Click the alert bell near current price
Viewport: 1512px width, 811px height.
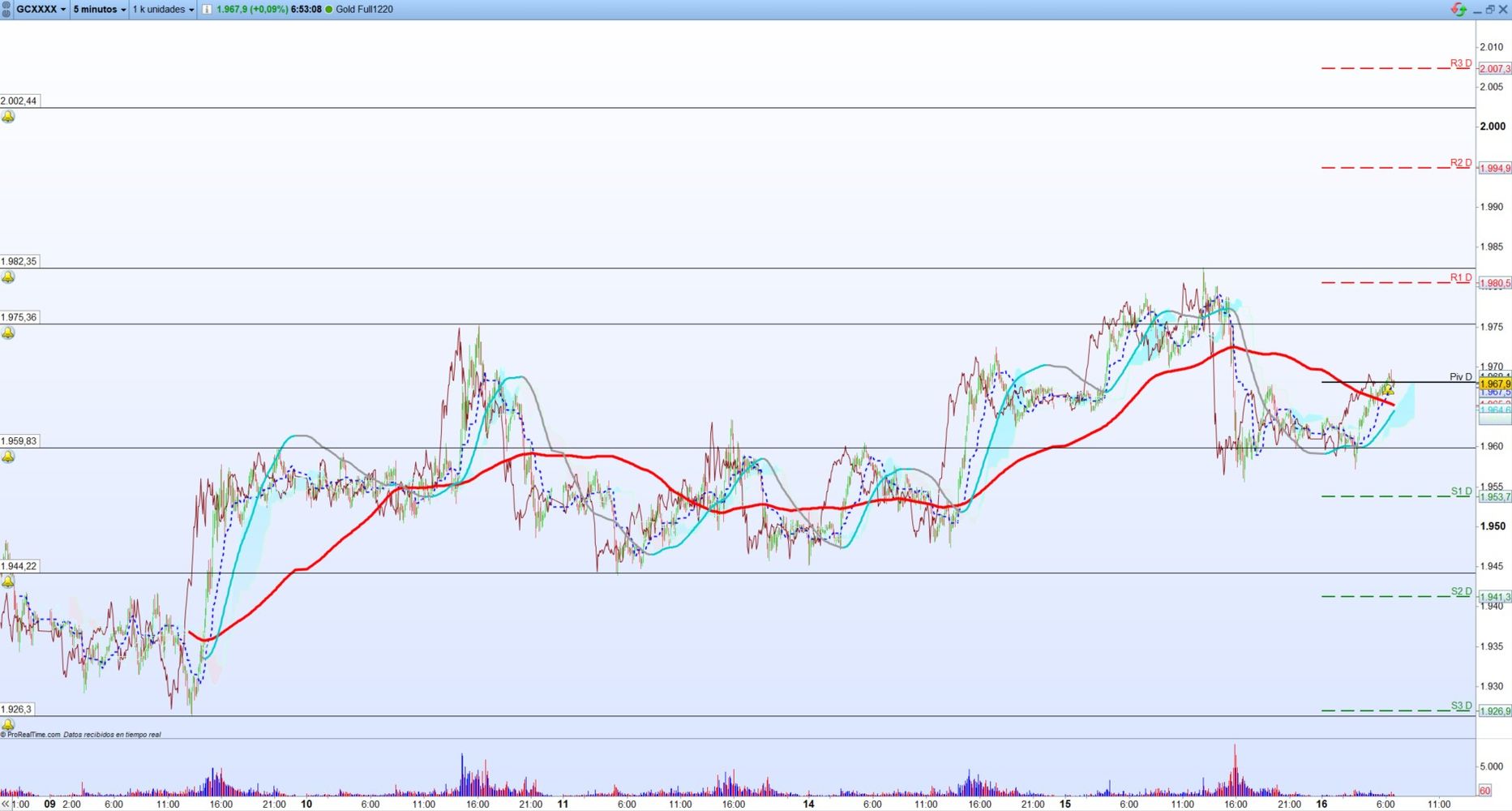(1388, 389)
